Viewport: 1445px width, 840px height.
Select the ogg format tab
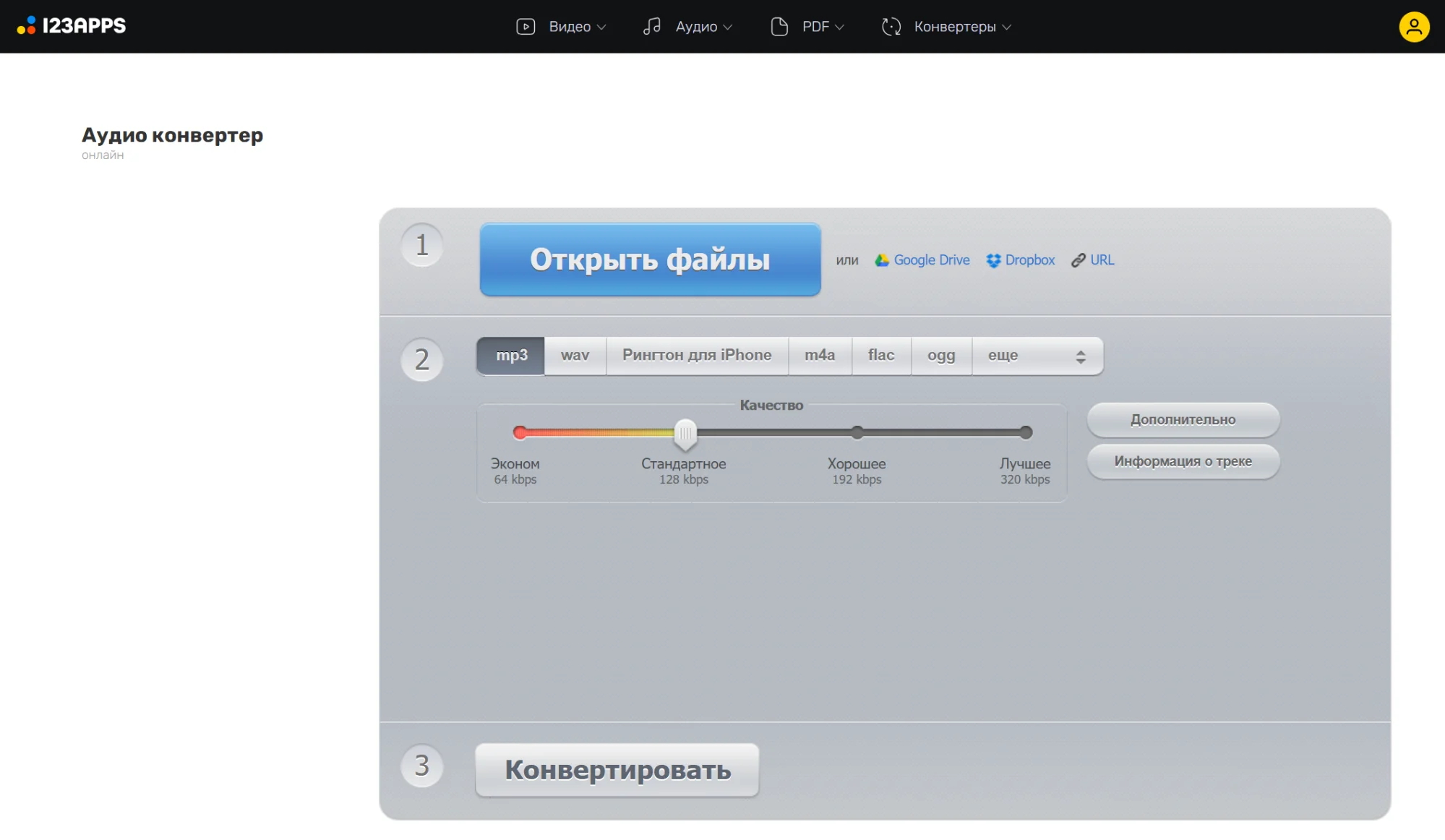tap(941, 356)
